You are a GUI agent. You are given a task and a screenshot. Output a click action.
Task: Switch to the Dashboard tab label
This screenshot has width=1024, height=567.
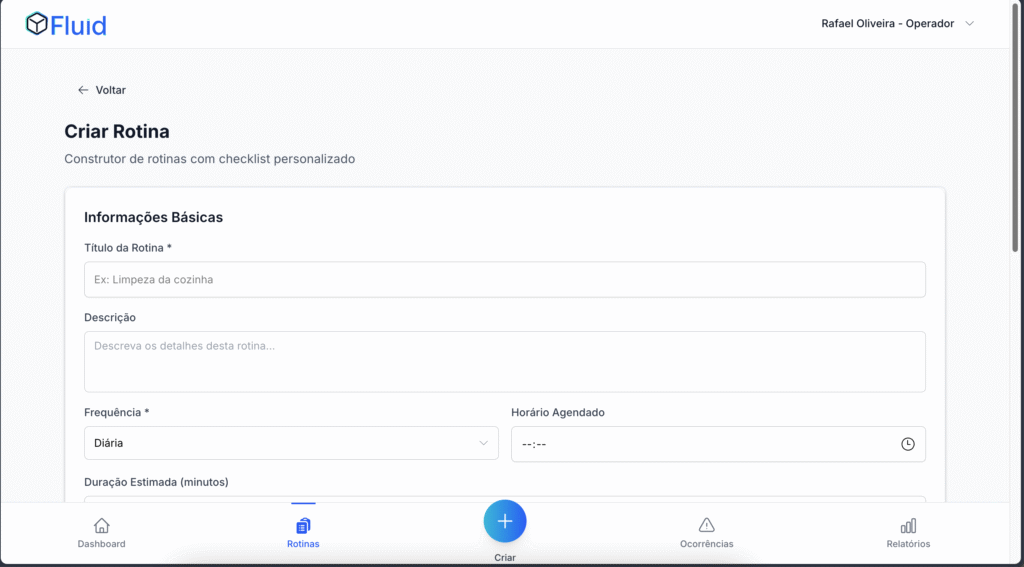pos(101,544)
